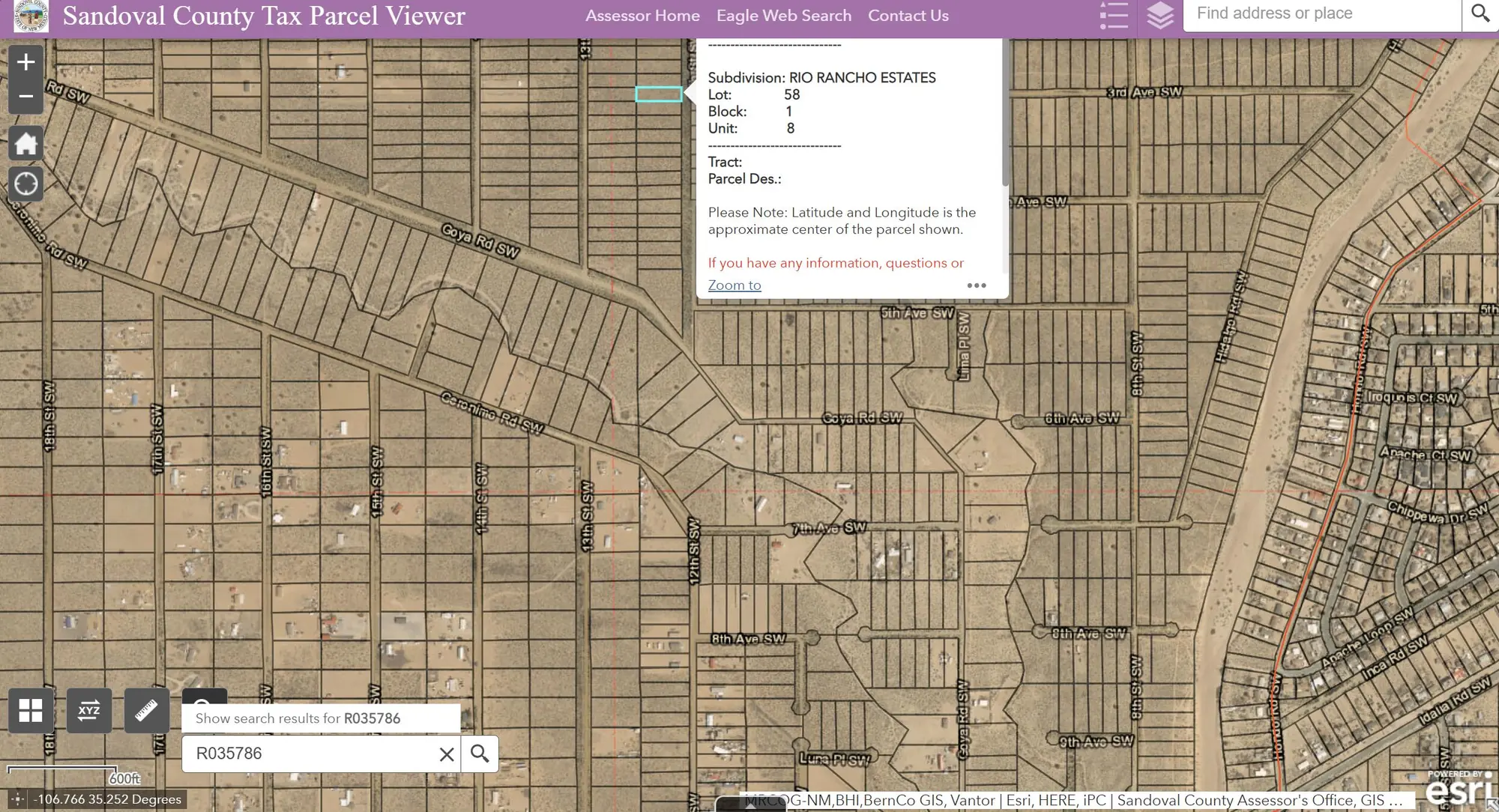1499x812 pixels.
Task: Click the Sandoval County seal logo
Action: point(31,16)
